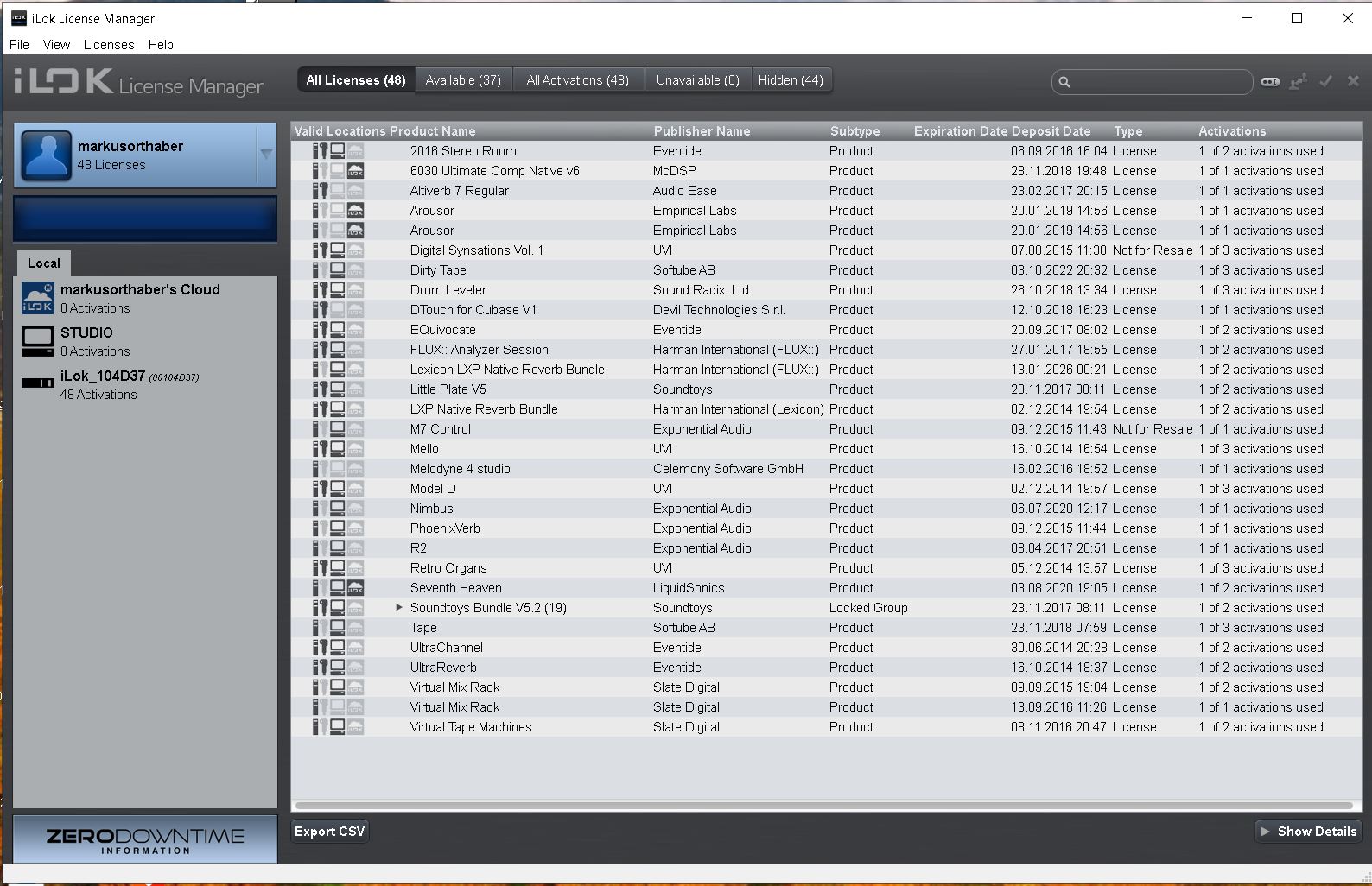This screenshot has width=1372, height=886.
Task: Click Not for Resale type on M7 Control
Action: (1153, 429)
